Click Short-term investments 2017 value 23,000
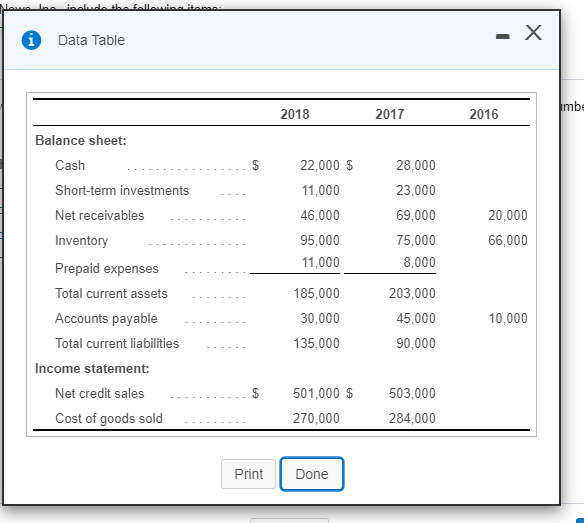This screenshot has width=584, height=523. pyautogui.click(x=416, y=190)
